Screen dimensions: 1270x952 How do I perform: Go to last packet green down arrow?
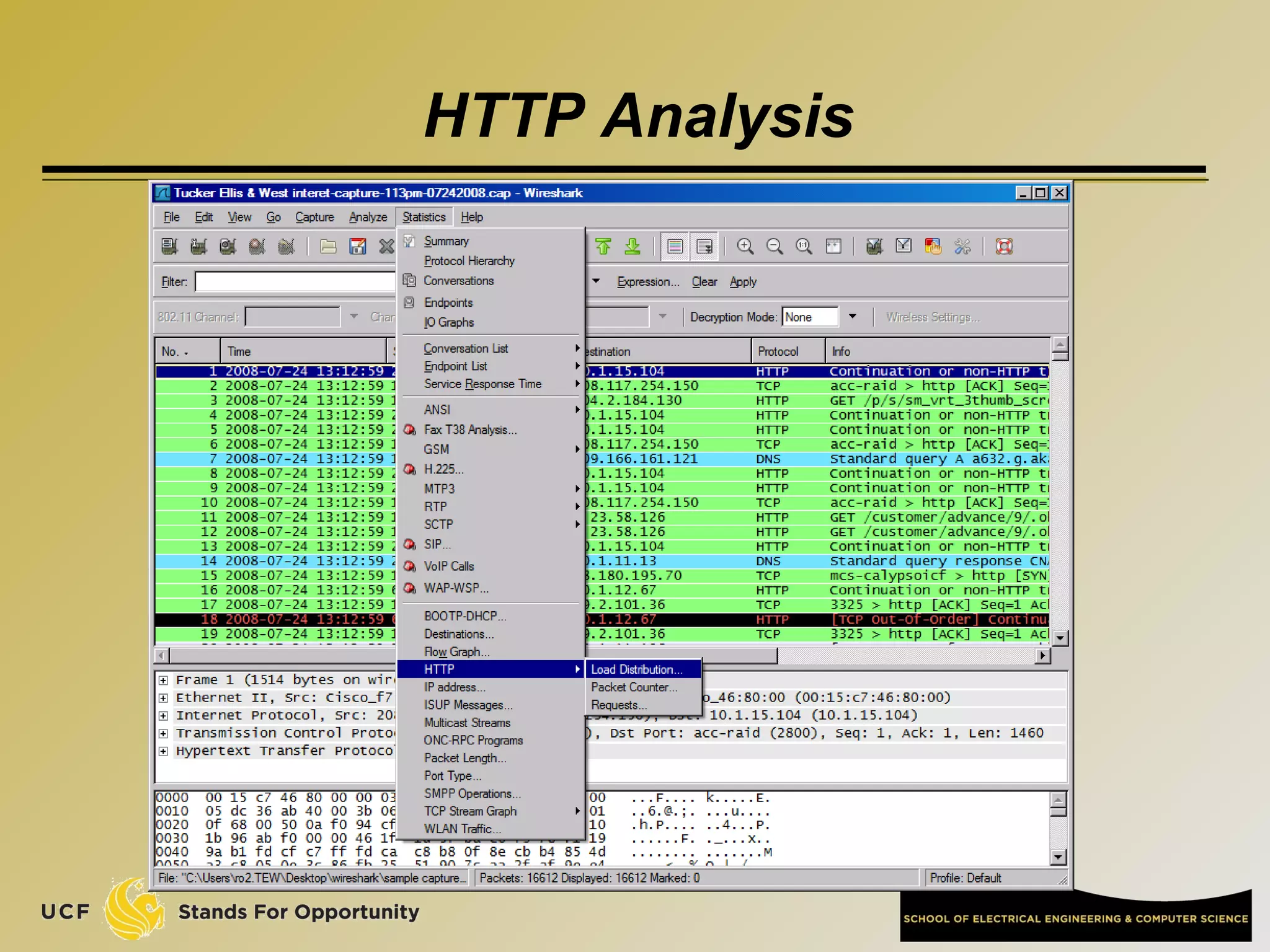coord(633,247)
